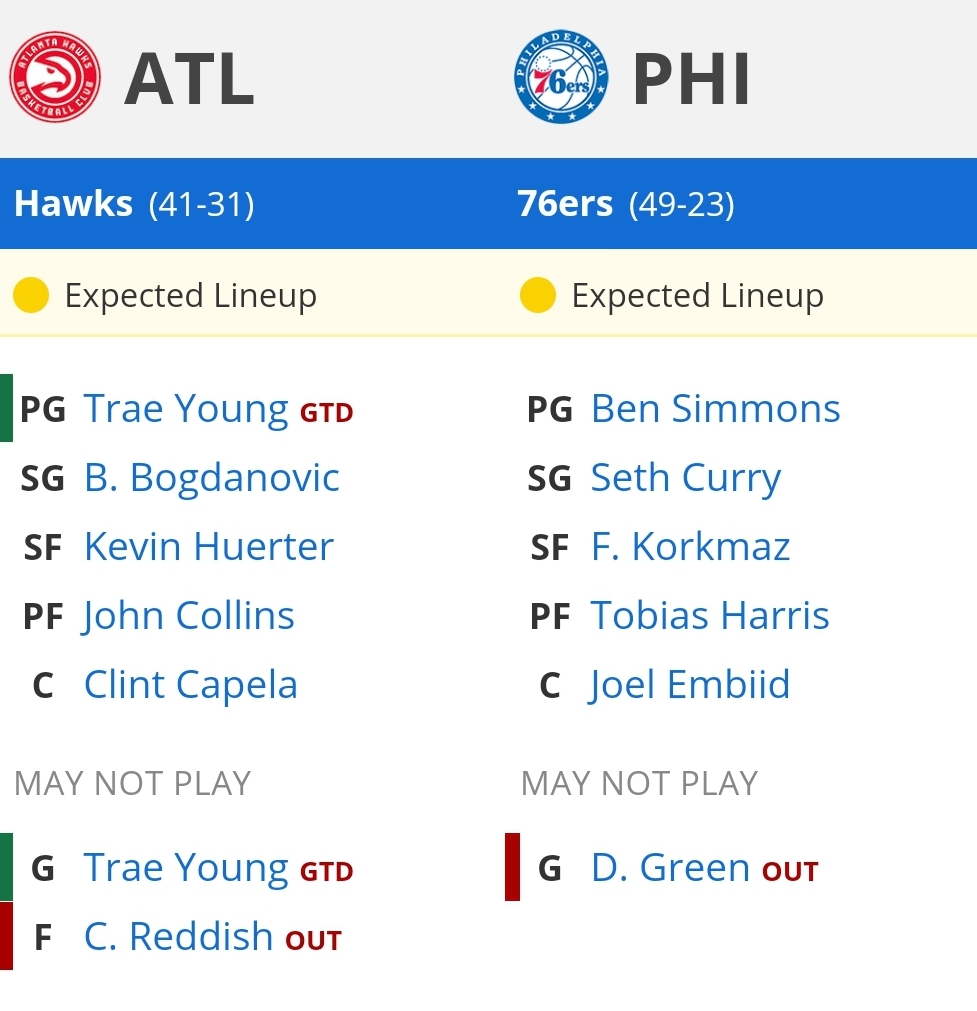The image size is (977, 1011).
Task: Open D. Green under May Not Play
Action: [x=671, y=868]
